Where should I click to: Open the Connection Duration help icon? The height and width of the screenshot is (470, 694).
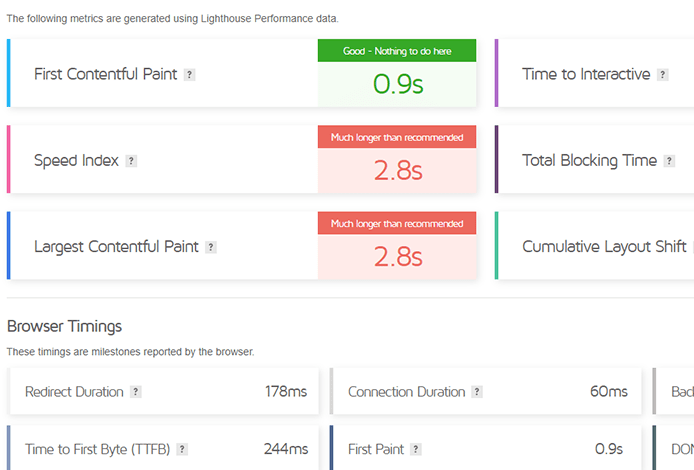[x=477, y=392]
